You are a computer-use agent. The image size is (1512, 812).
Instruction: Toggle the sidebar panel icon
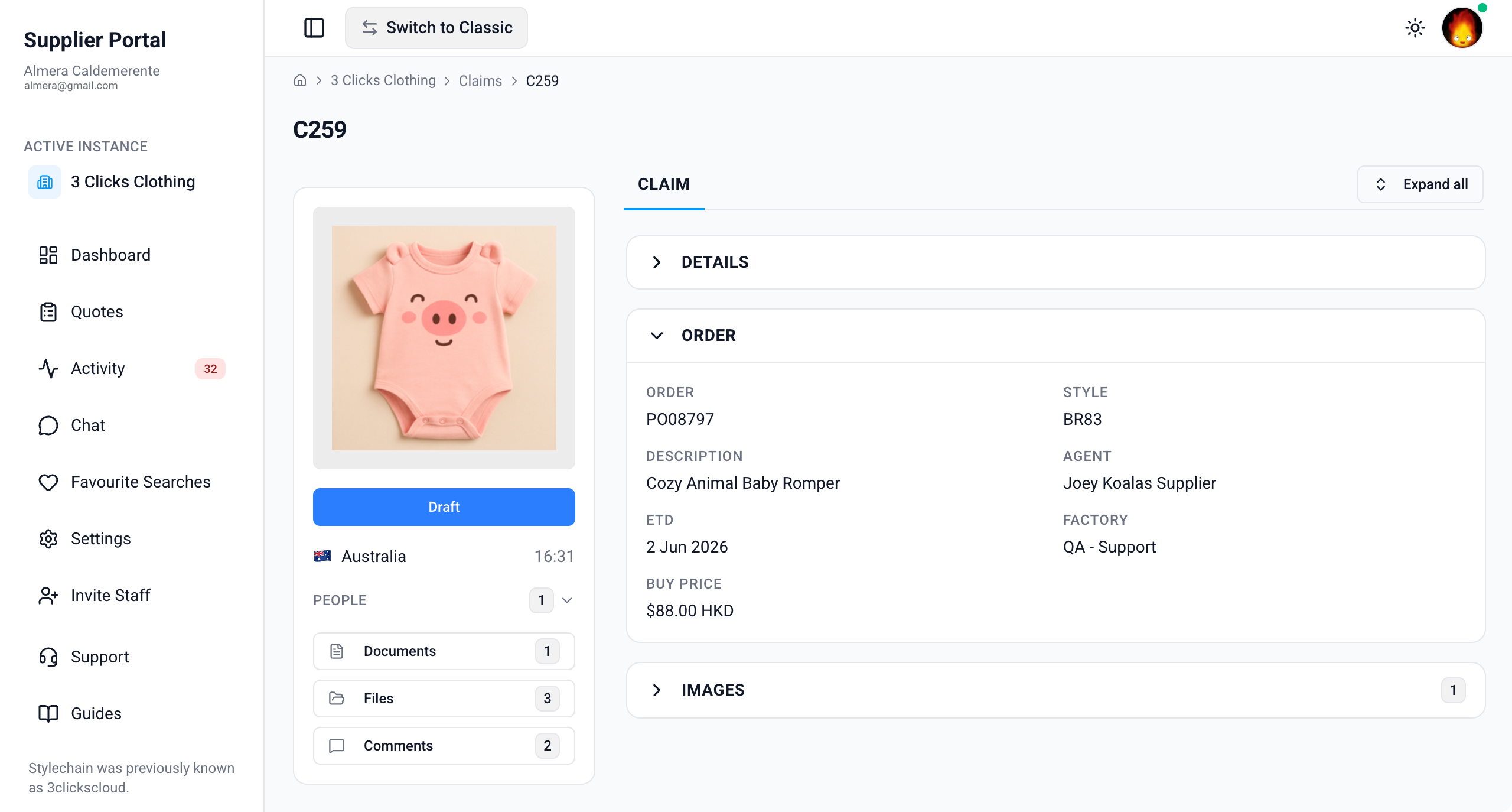tap(314, 28)
